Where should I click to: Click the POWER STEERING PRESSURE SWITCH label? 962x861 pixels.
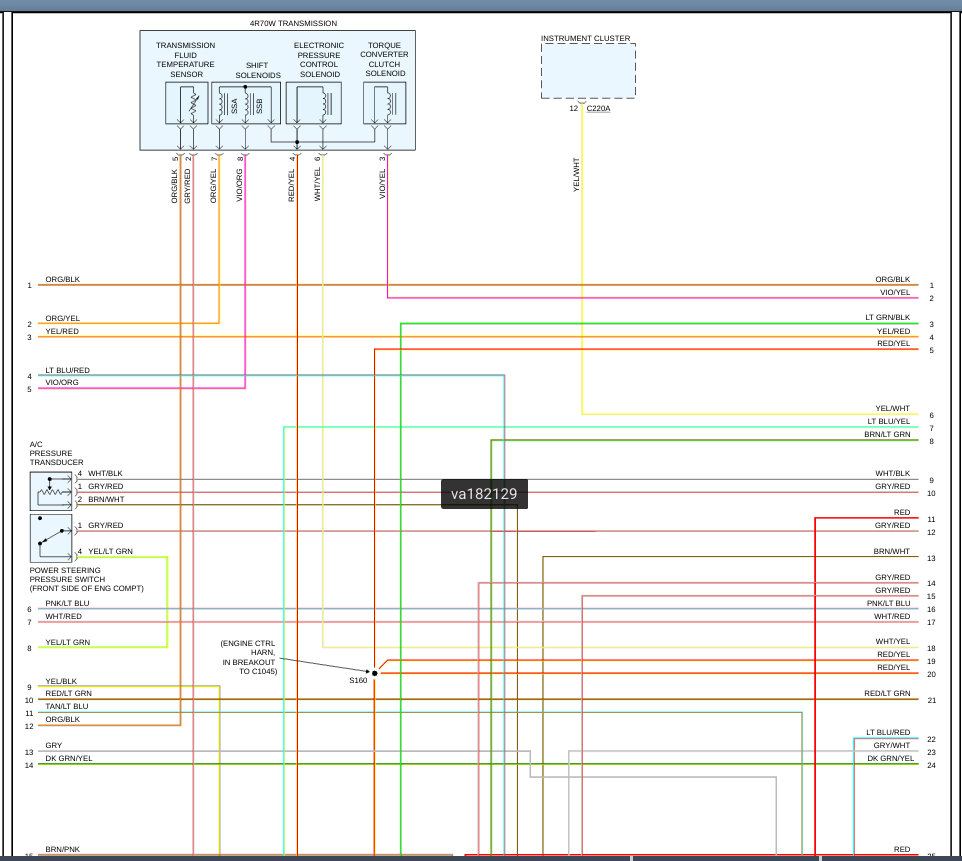click(87, 579)
